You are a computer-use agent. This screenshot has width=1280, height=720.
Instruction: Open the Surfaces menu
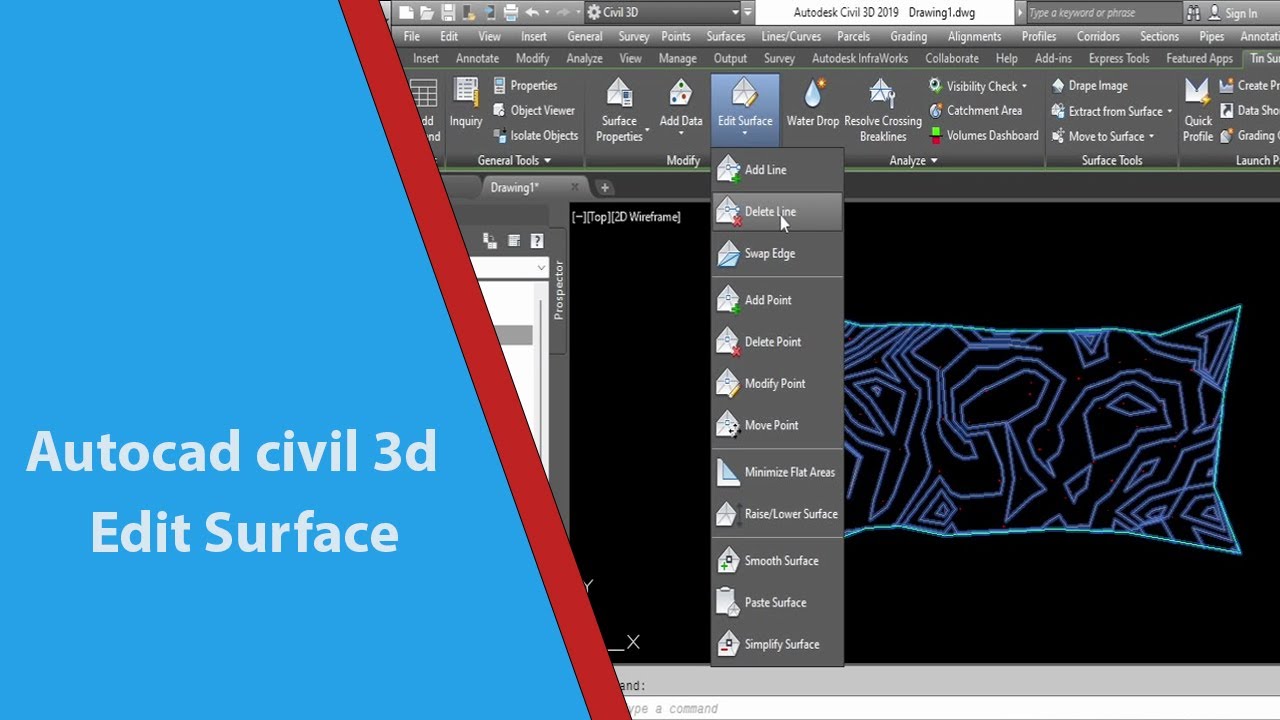tap(726, 36)
